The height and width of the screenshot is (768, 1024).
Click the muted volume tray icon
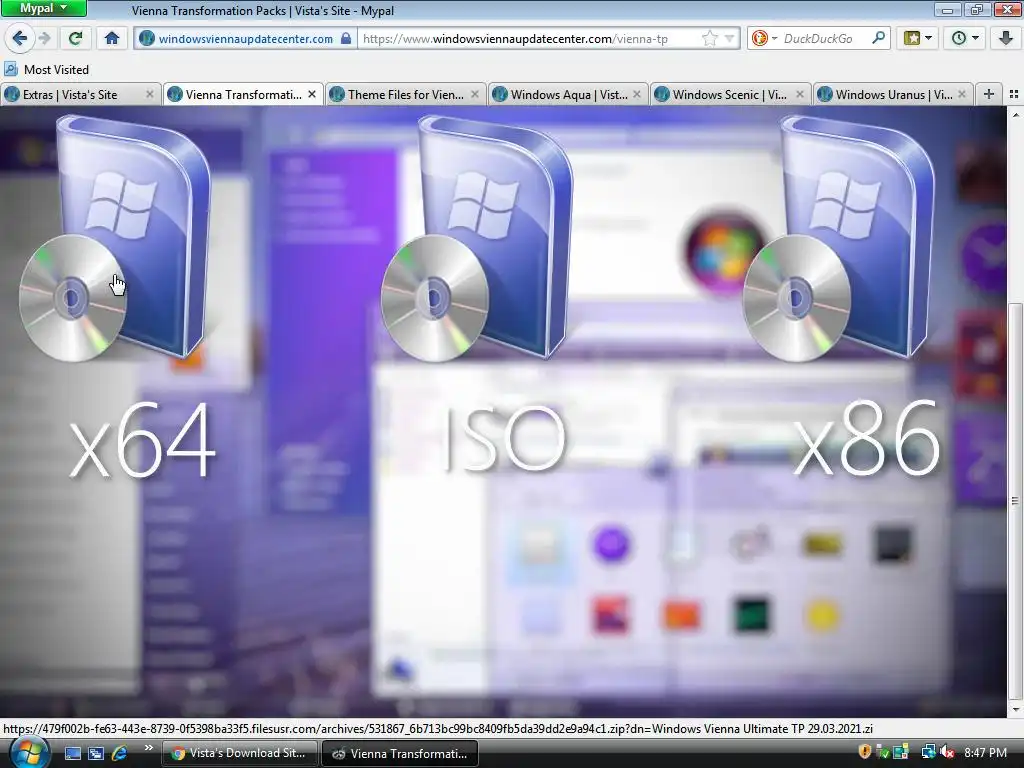click(x=946, y=752)
